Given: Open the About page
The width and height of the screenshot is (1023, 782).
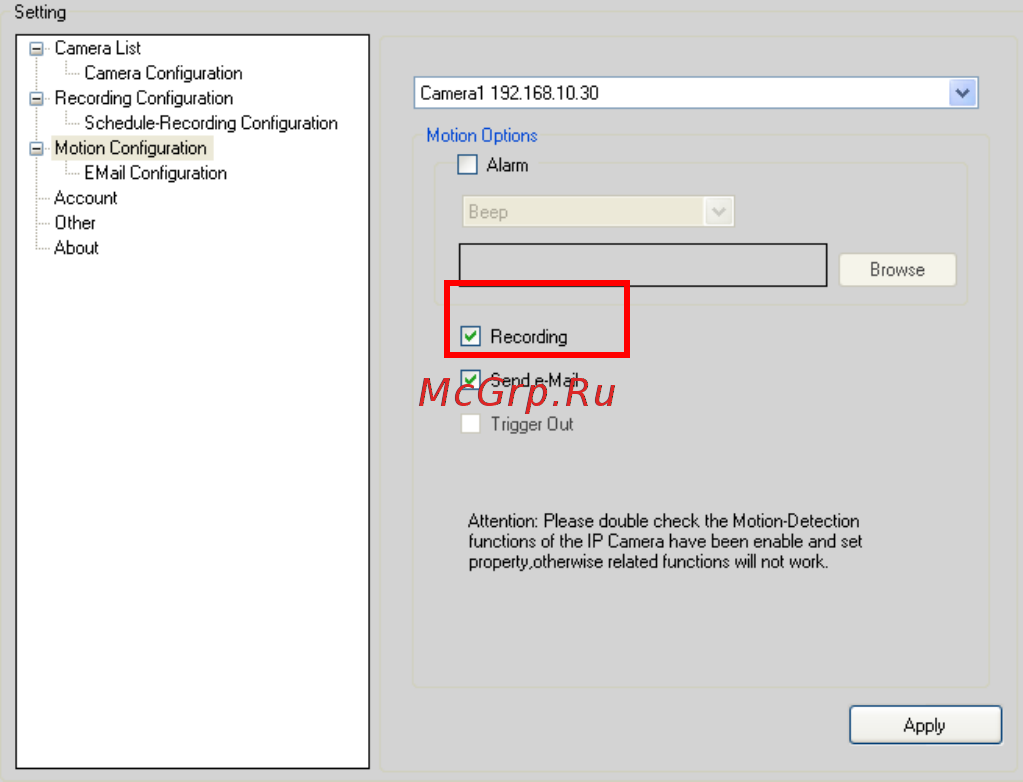Looking at the screenshot, I should [x=76, y=248].
